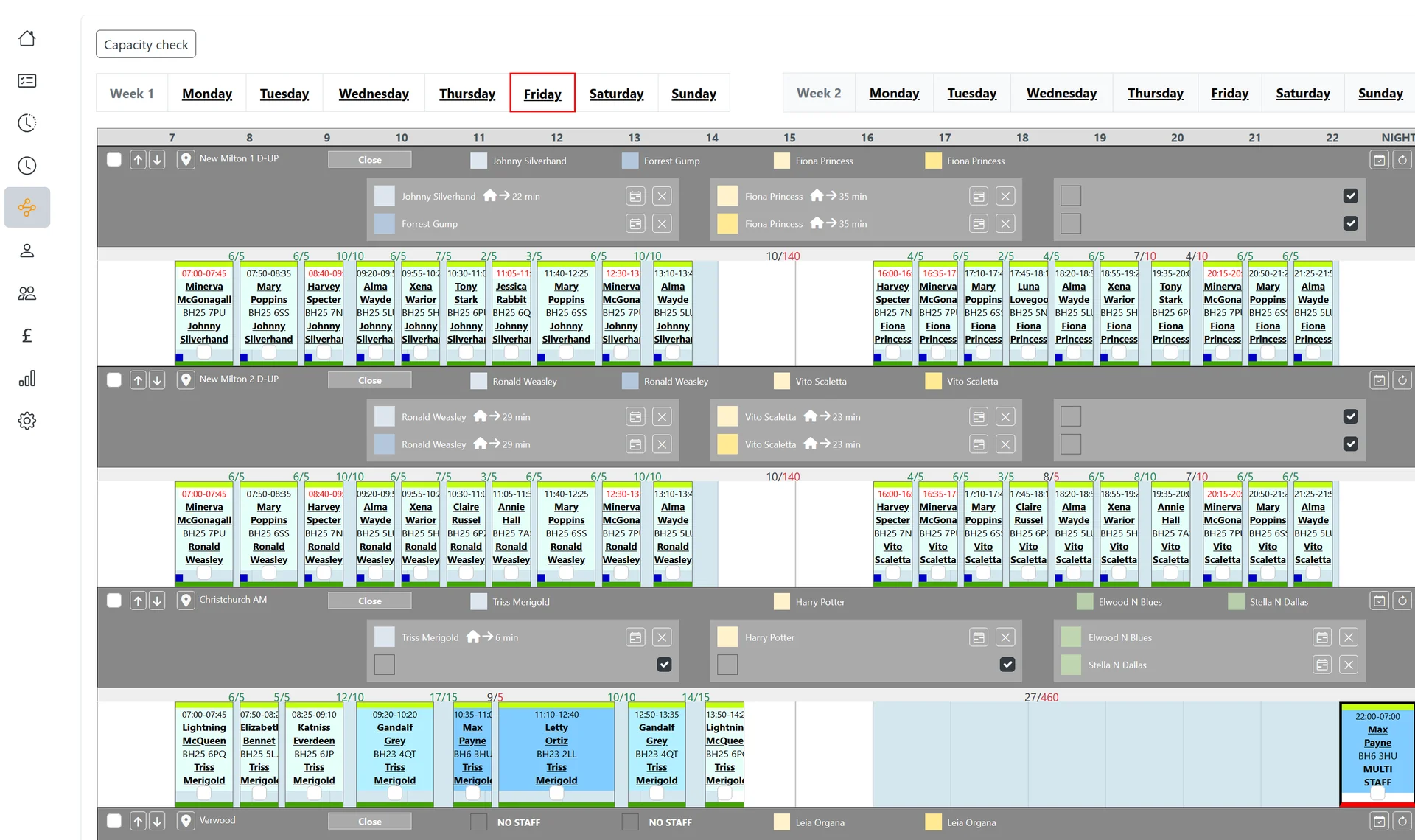Screen dimensions: 1415x840
Task: Click the Capacity check button
Action: pos(146,44)
